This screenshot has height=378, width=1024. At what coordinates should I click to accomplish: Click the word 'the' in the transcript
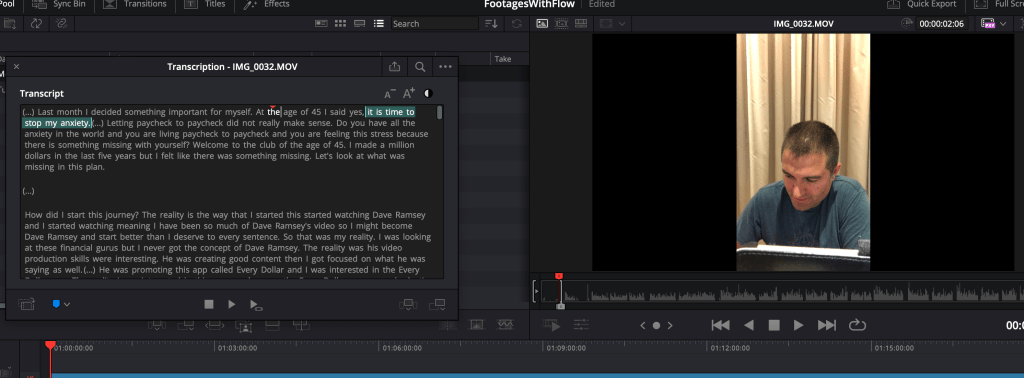(x=274, y=112)
